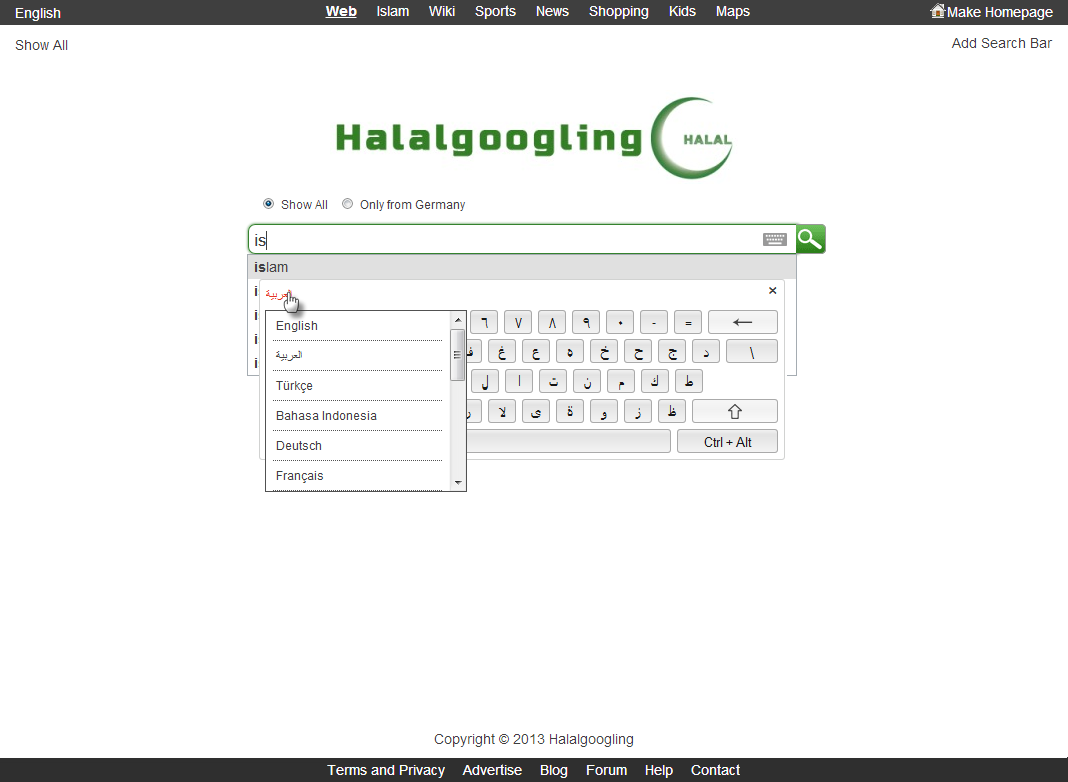The width and height of the screenshot is (1068, 782).
Task: Open the Advertise footer link
Action: click(x=492, y=770)
